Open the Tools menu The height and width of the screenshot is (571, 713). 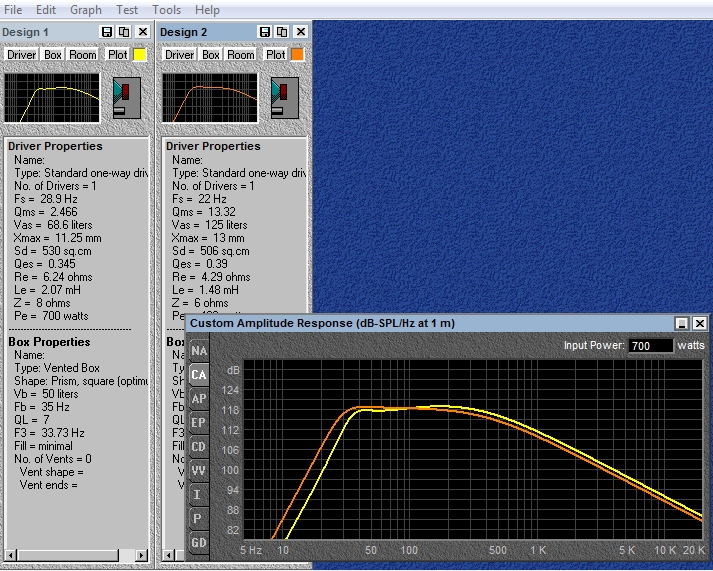point(166,10)
